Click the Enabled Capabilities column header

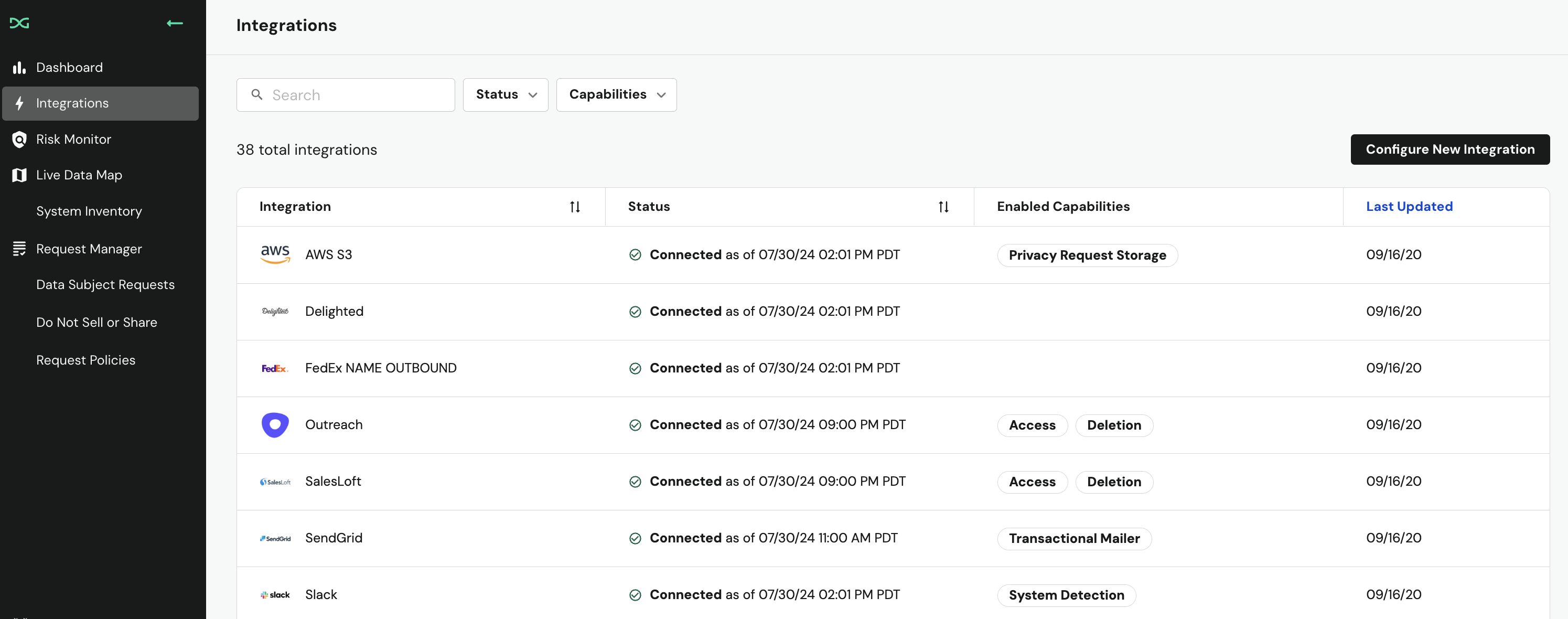[1063, 207]
